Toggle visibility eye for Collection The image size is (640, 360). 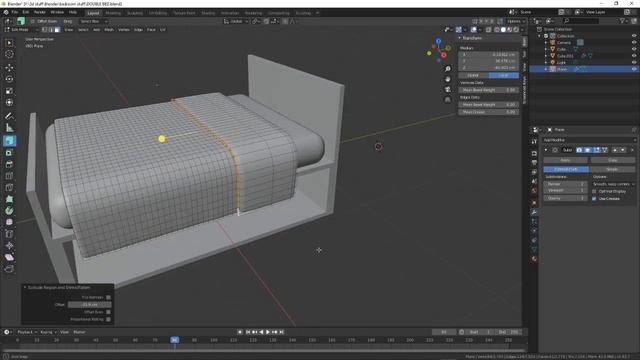(634, 36)
